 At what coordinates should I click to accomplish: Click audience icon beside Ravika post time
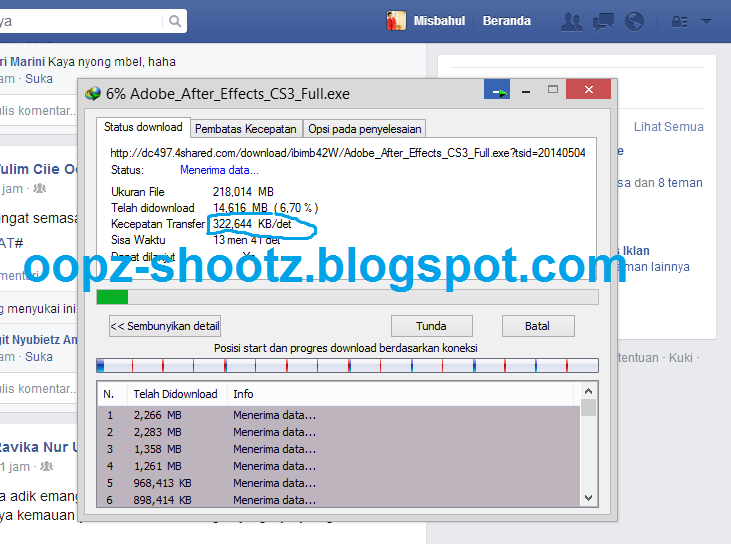coord(46,466)
